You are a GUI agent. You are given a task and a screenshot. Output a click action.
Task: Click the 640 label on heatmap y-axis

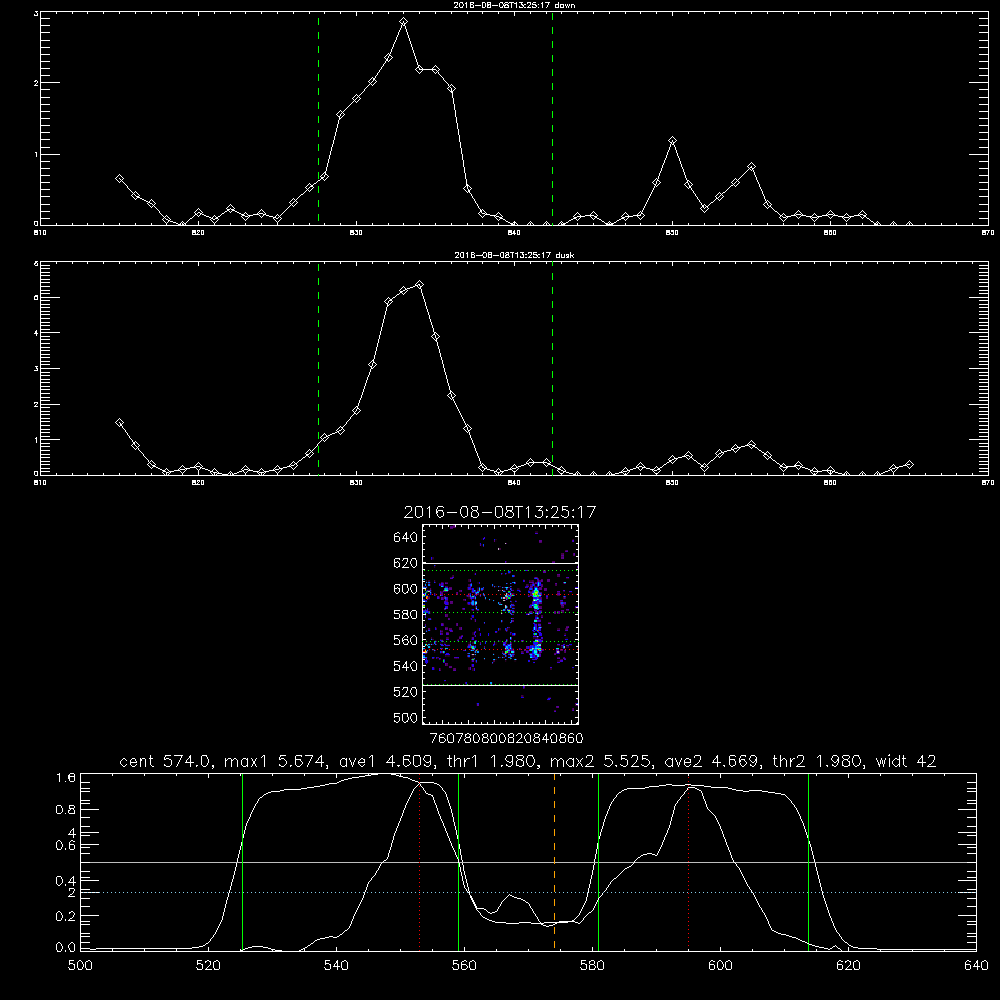[x=405, y=538]
